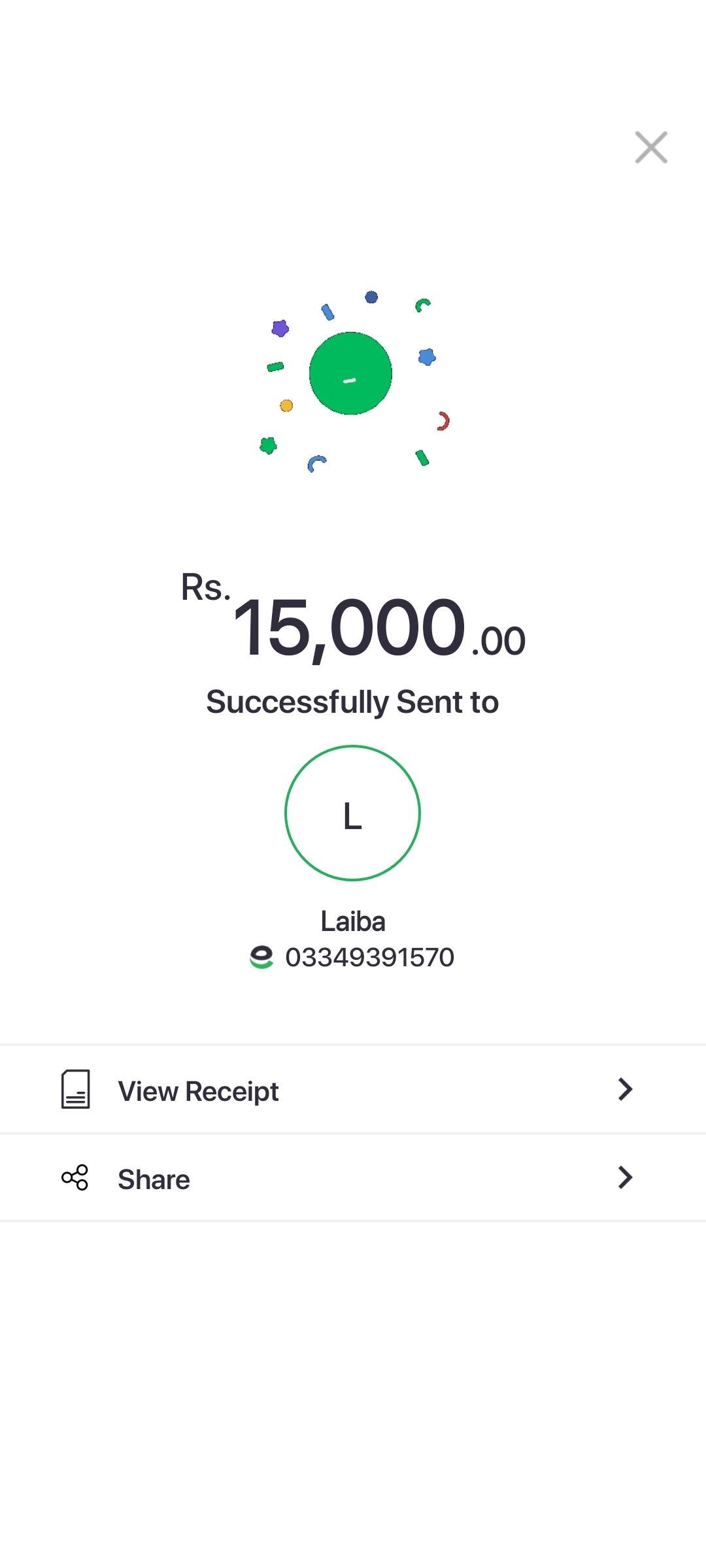
Task: Open the Share option
Action: click(x=154, y=1179)
